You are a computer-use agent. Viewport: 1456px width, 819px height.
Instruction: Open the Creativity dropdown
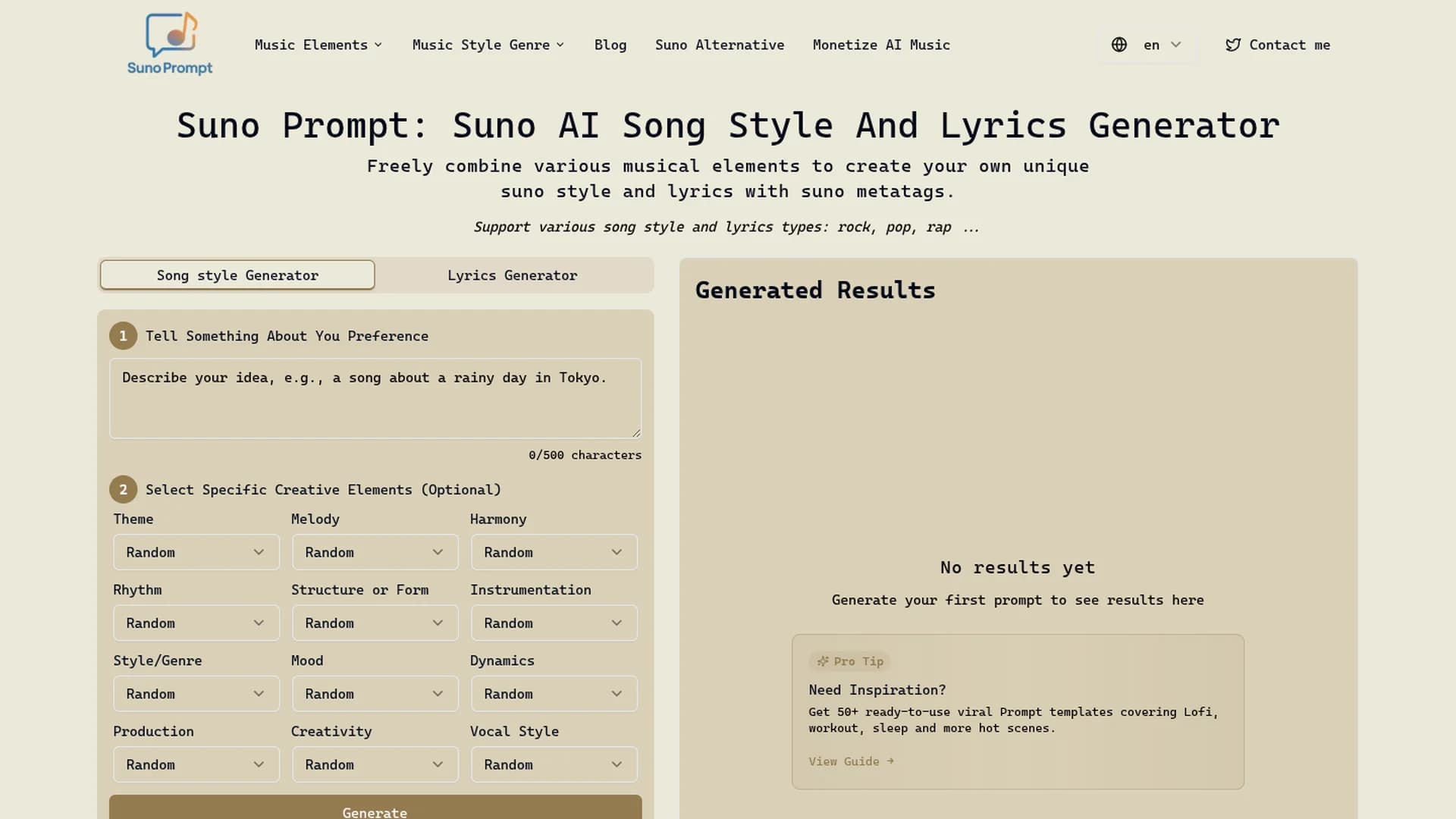[x=375, y=764]
